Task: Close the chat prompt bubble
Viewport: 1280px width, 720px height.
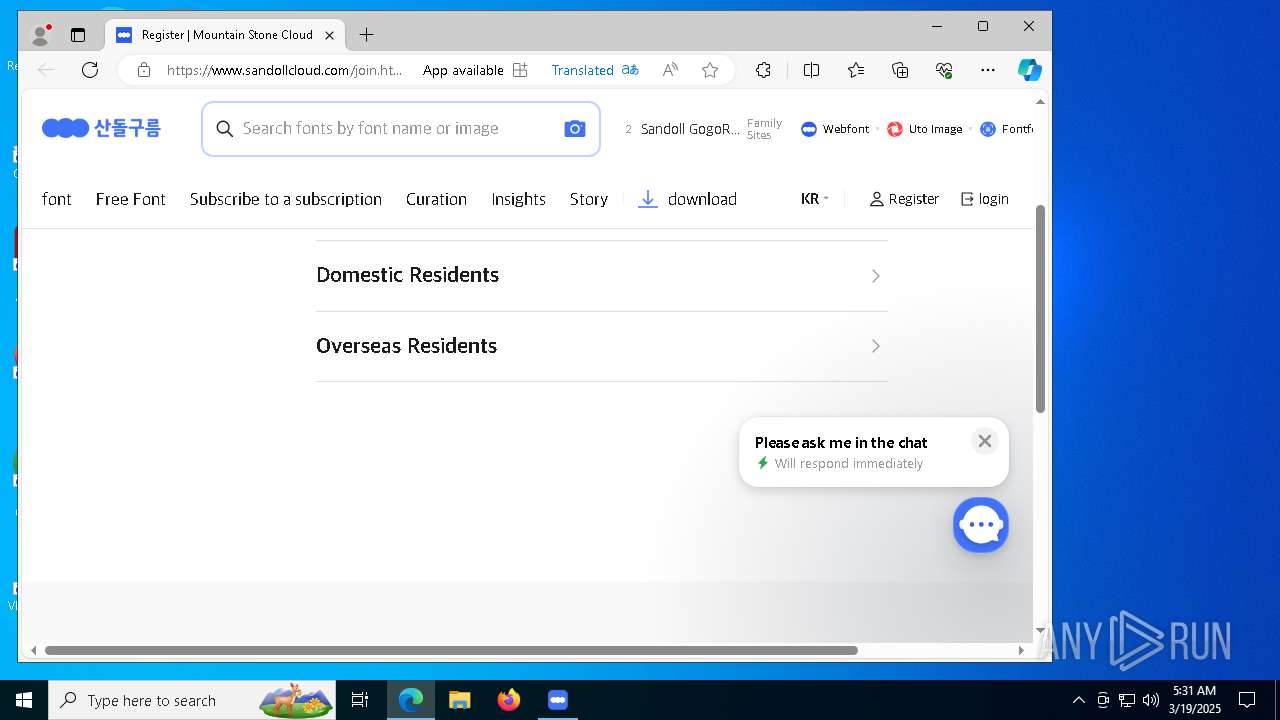Action: pyautogui.click(x=985, y=441)
